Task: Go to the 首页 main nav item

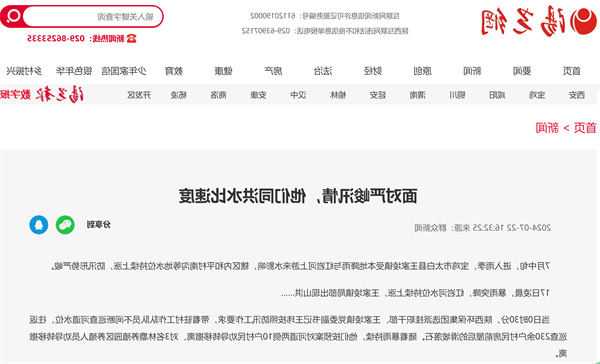Action: pyautogui.click(x=571, y=71)
